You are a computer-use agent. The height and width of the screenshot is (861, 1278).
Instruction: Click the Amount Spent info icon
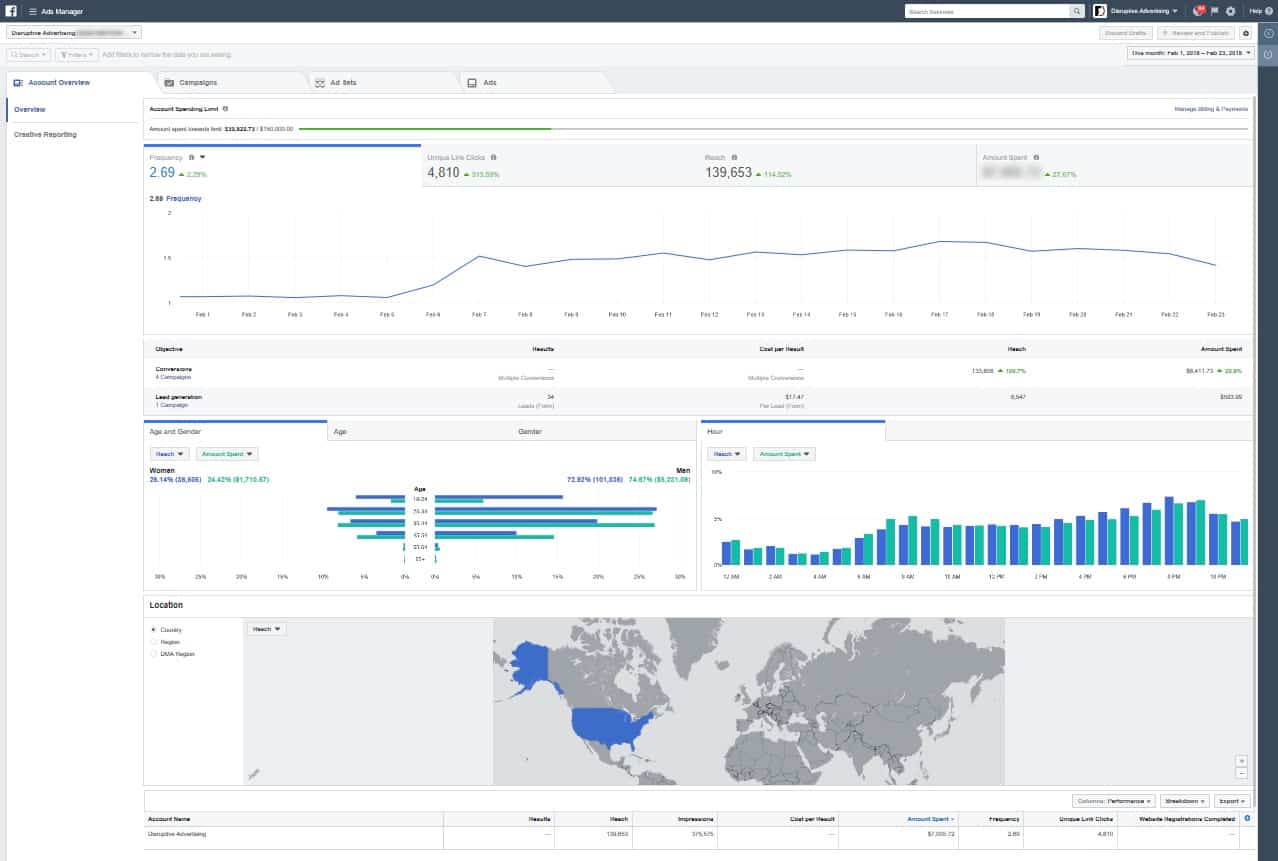[x=1036, y=157]
